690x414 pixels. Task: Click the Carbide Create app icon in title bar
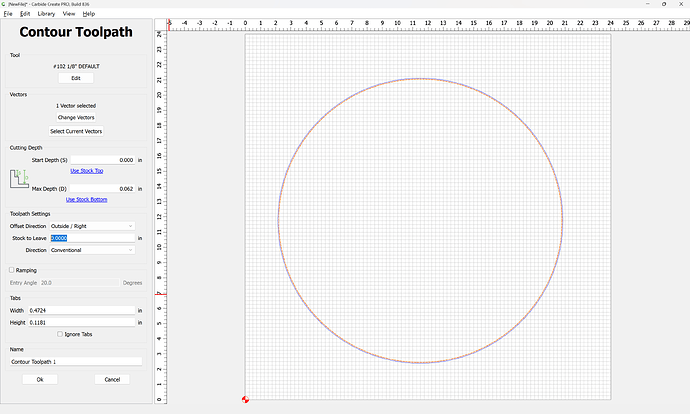click(4, 4)
